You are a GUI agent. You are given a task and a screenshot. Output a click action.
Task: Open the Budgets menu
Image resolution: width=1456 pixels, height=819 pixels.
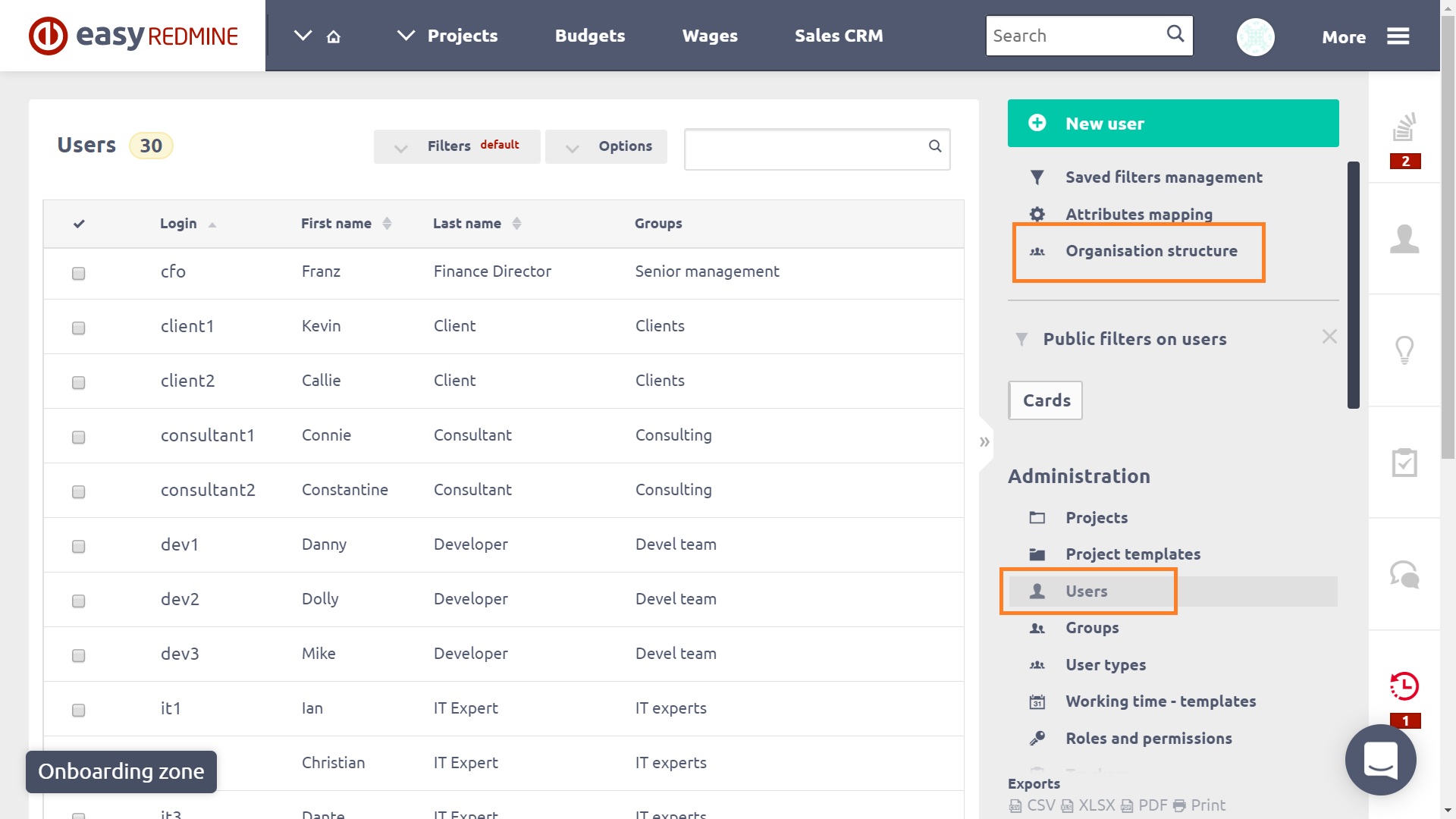point(590,35)
